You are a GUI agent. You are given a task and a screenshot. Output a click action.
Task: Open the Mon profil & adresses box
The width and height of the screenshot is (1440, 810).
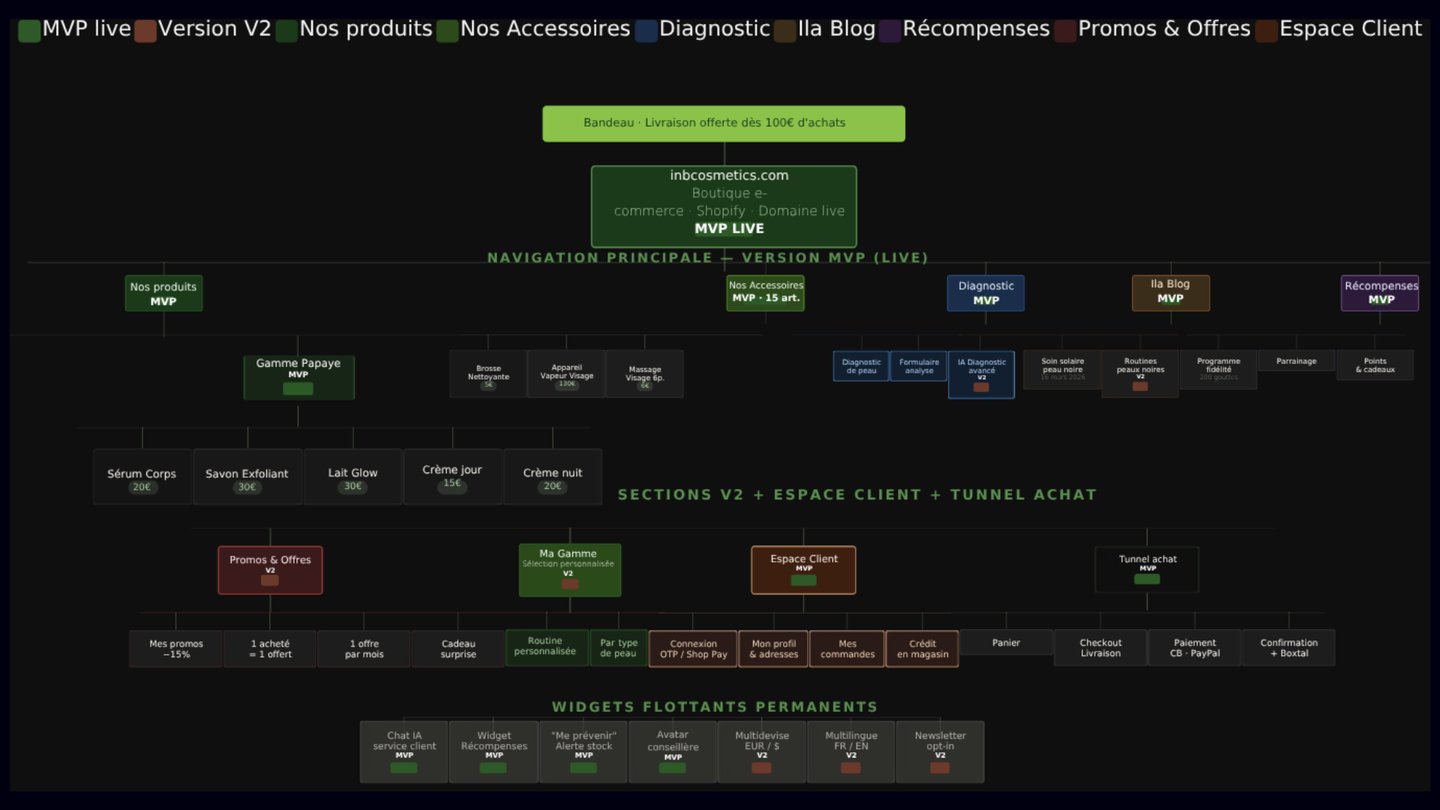pos(774,649)
